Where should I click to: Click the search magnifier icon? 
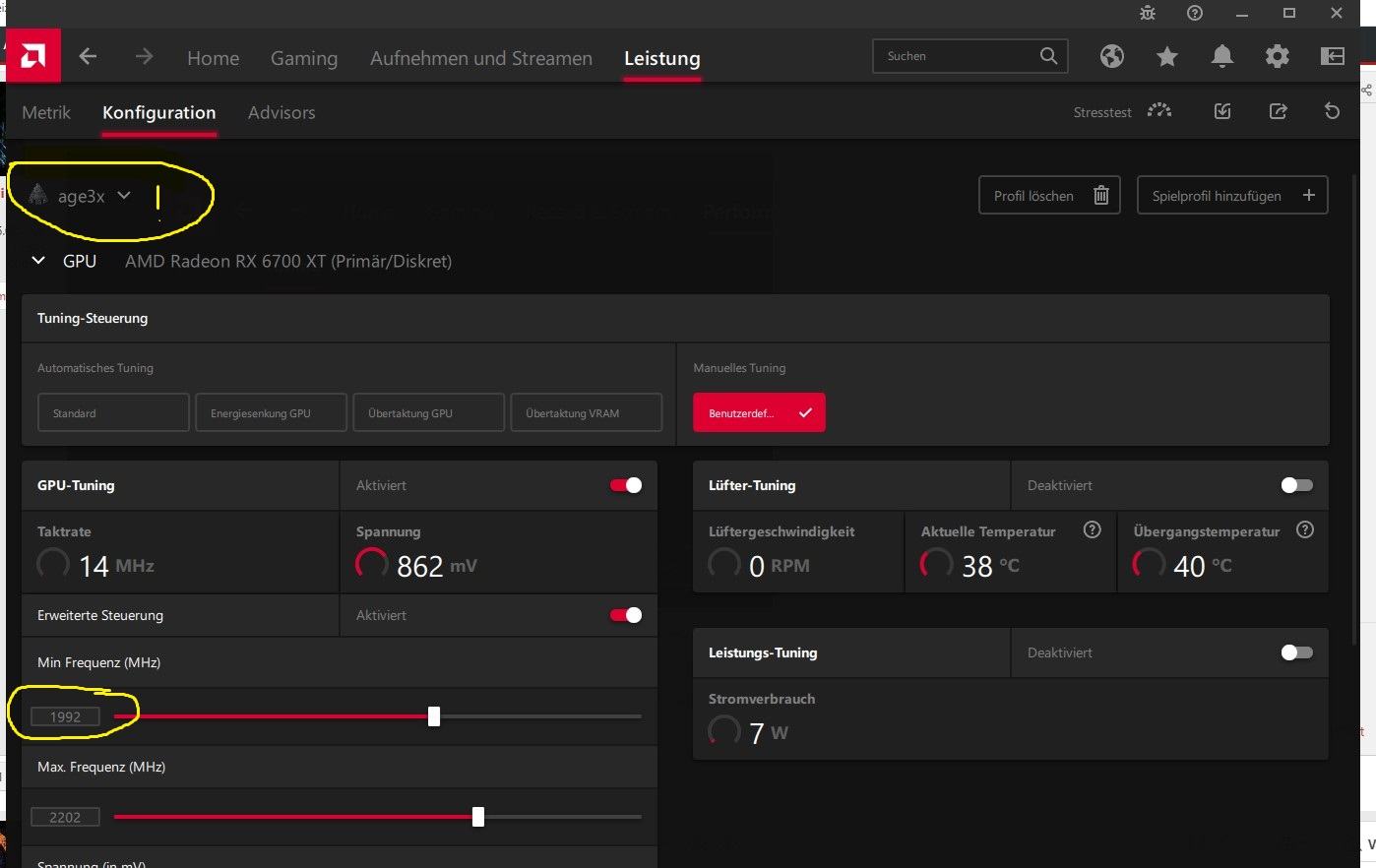tap(1049, 56)
